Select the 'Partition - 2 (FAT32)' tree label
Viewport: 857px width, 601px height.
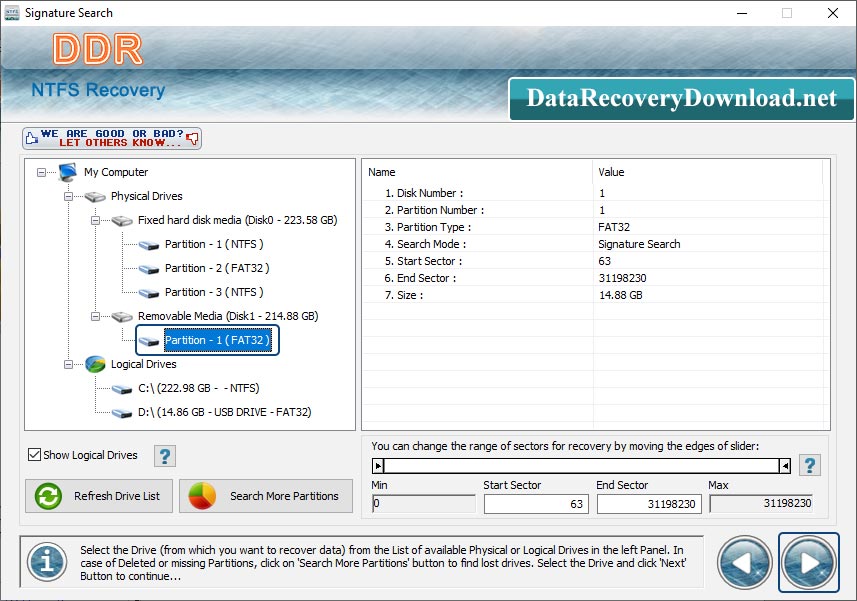click(217, 268)
